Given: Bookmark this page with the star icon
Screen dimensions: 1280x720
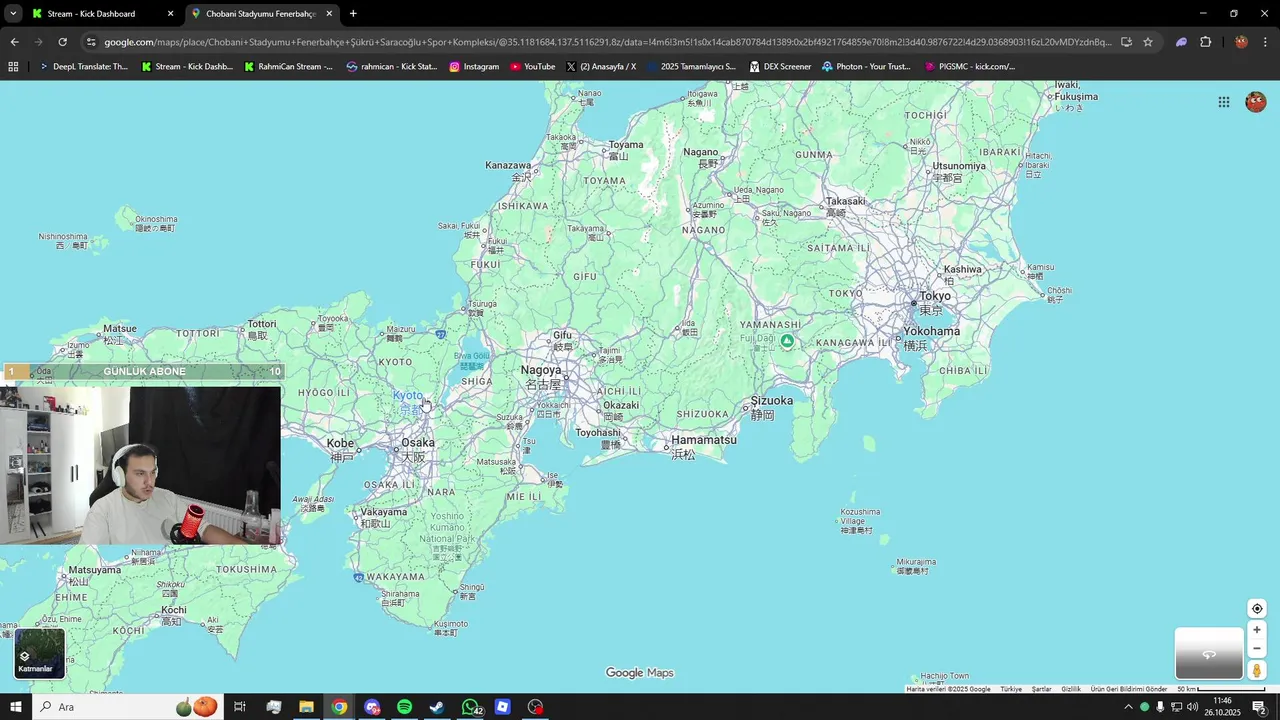Looking at the screenshot, I should pos(1148,42).
